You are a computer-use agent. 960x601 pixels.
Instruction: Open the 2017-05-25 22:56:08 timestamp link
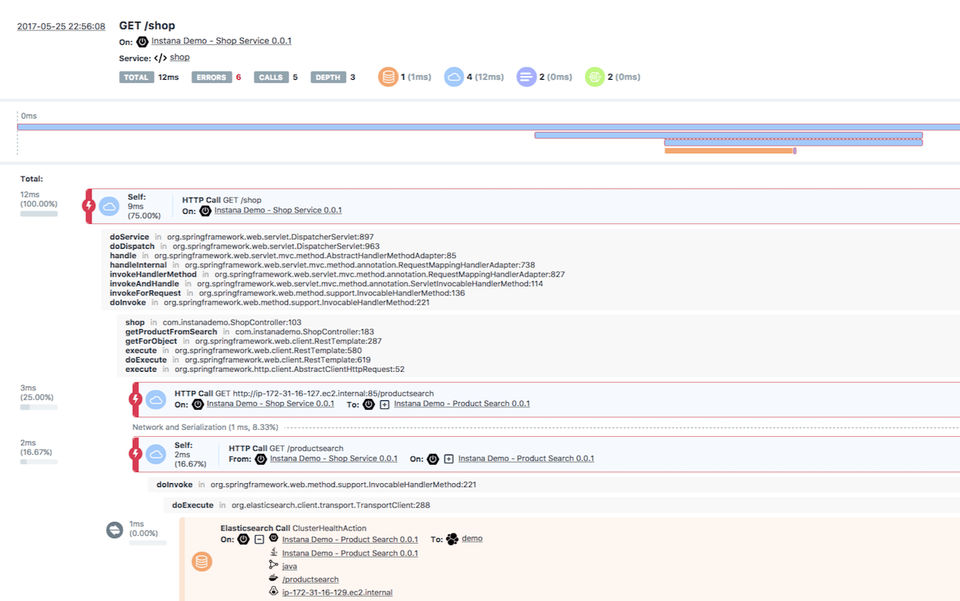pyautogui.click(x=61, y=26)
